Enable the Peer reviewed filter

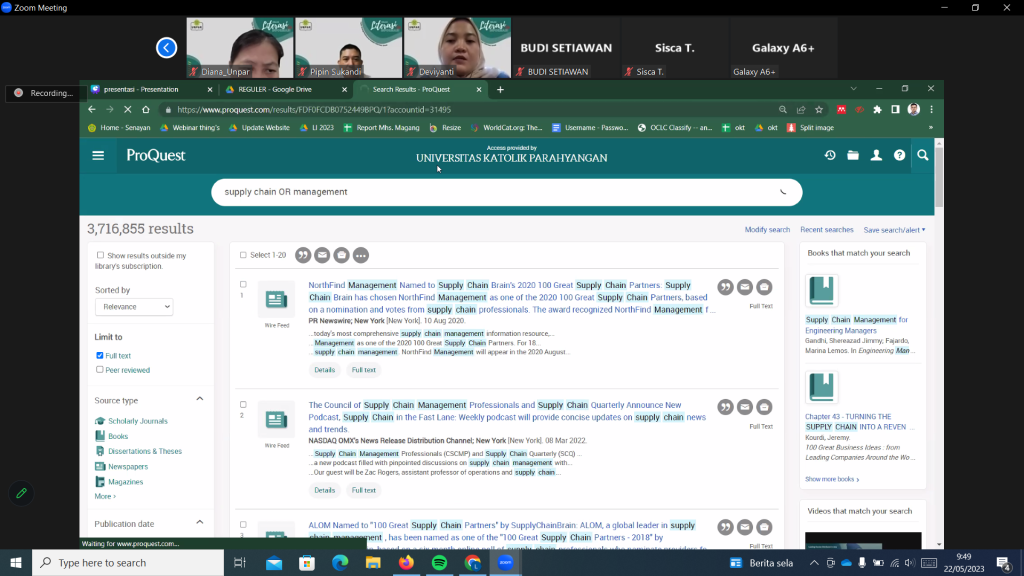coord(100,370)
